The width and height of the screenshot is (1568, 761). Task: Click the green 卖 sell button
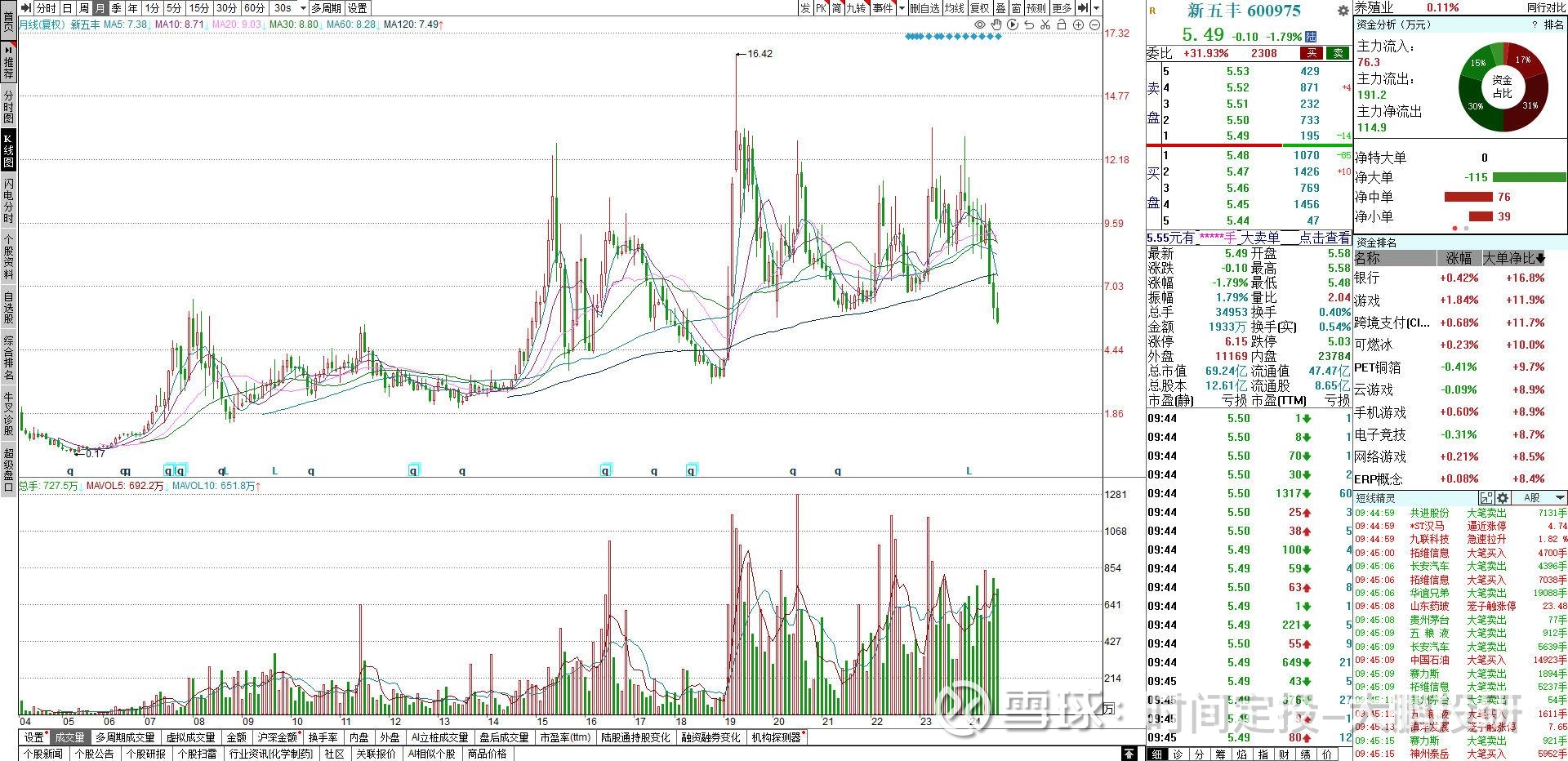[x=1338, y=53]
